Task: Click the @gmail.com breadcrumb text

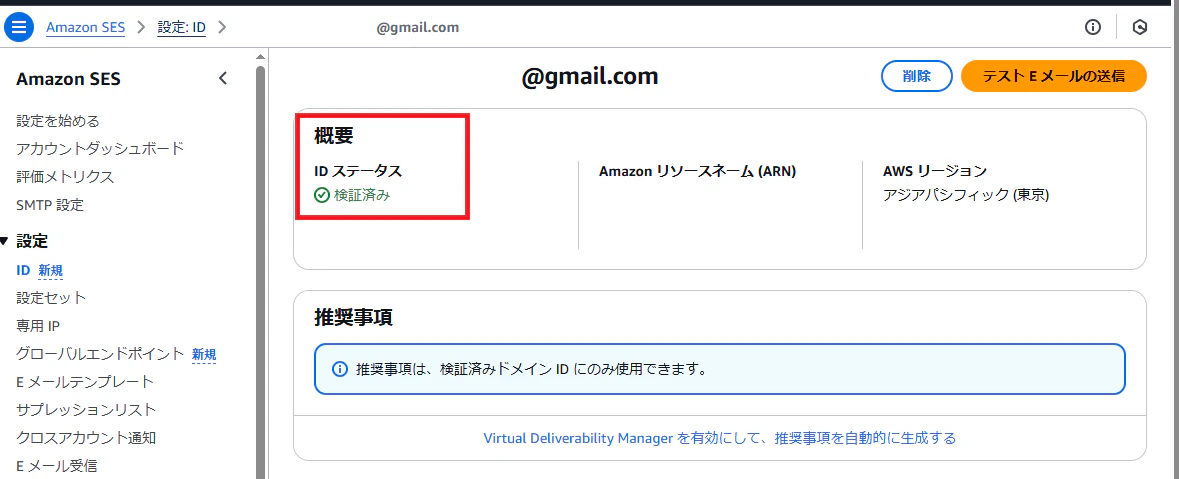Action: pos(417,28)
